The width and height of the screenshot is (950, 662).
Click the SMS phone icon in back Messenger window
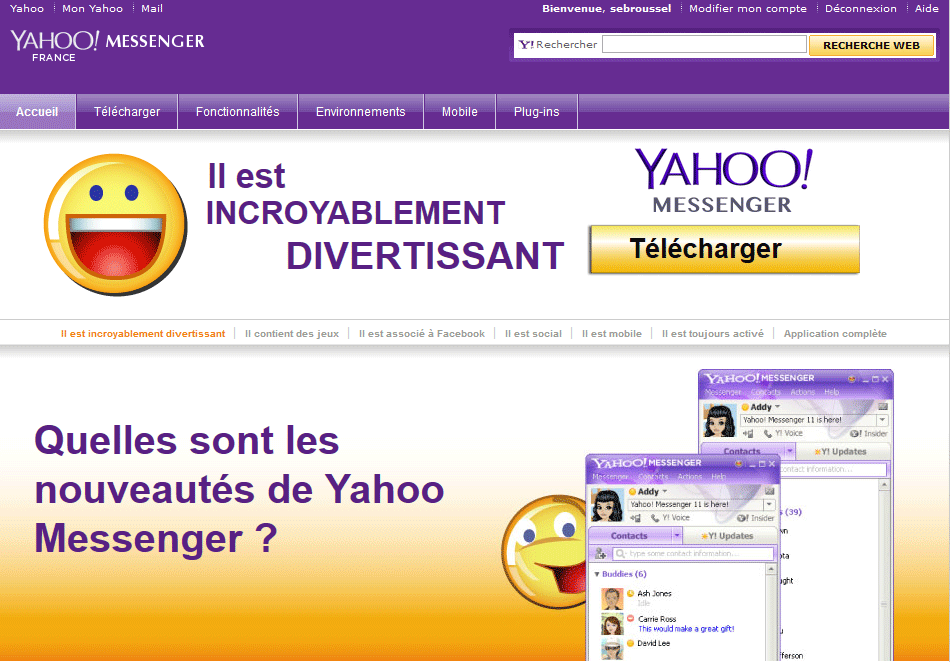[x=748, y=434]
